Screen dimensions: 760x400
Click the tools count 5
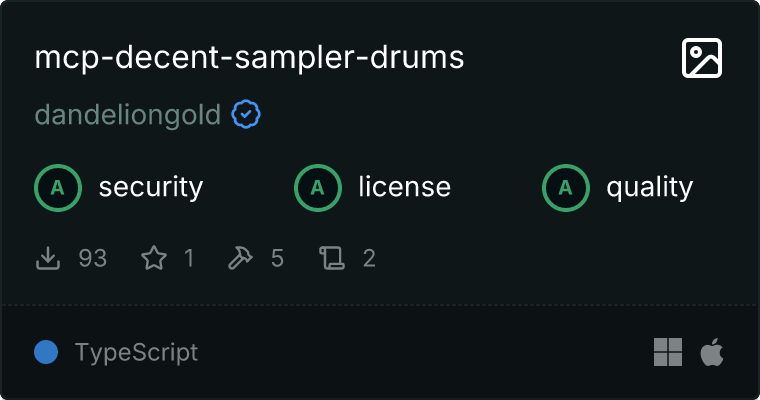click(277, 259)
